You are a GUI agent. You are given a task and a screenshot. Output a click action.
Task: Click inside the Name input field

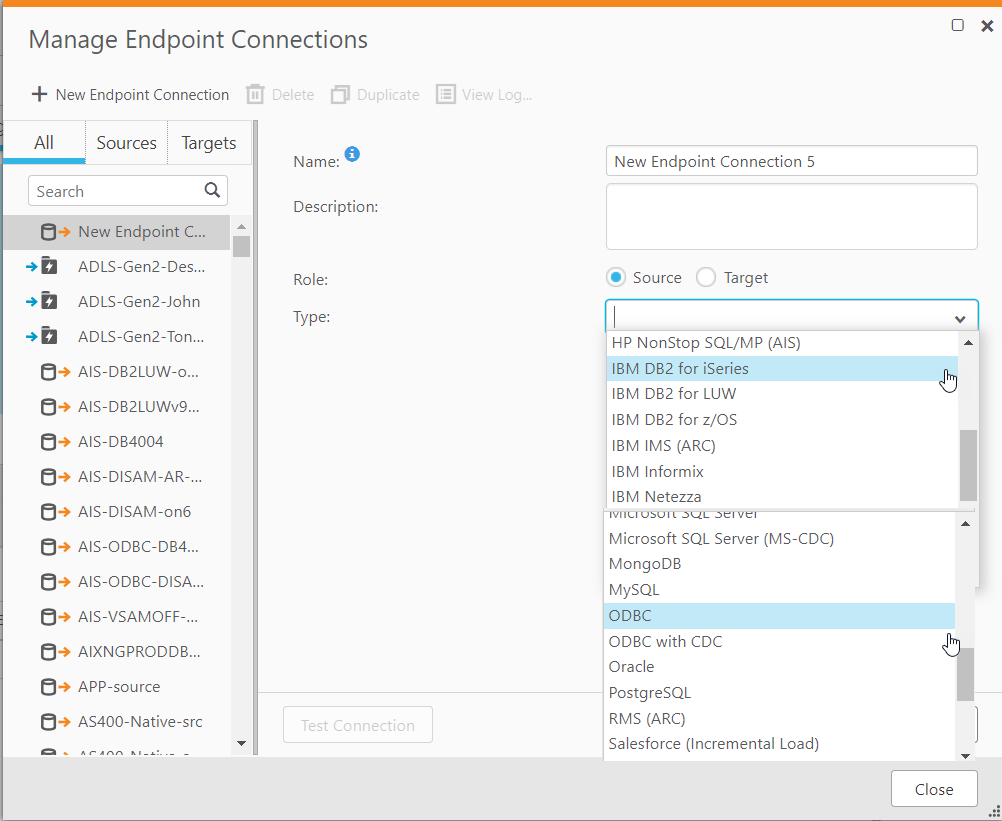tap(790, 160)
